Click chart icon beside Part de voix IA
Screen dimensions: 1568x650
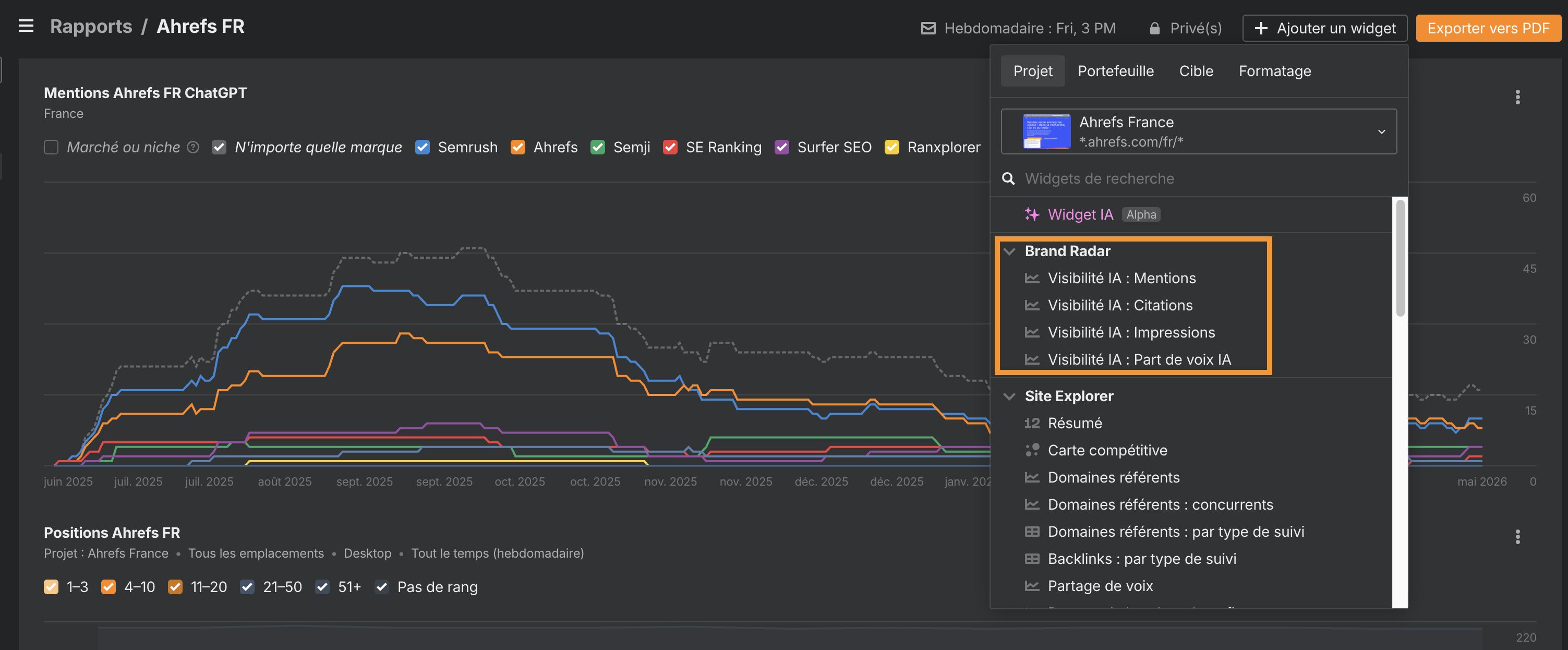coord(1032,360)
